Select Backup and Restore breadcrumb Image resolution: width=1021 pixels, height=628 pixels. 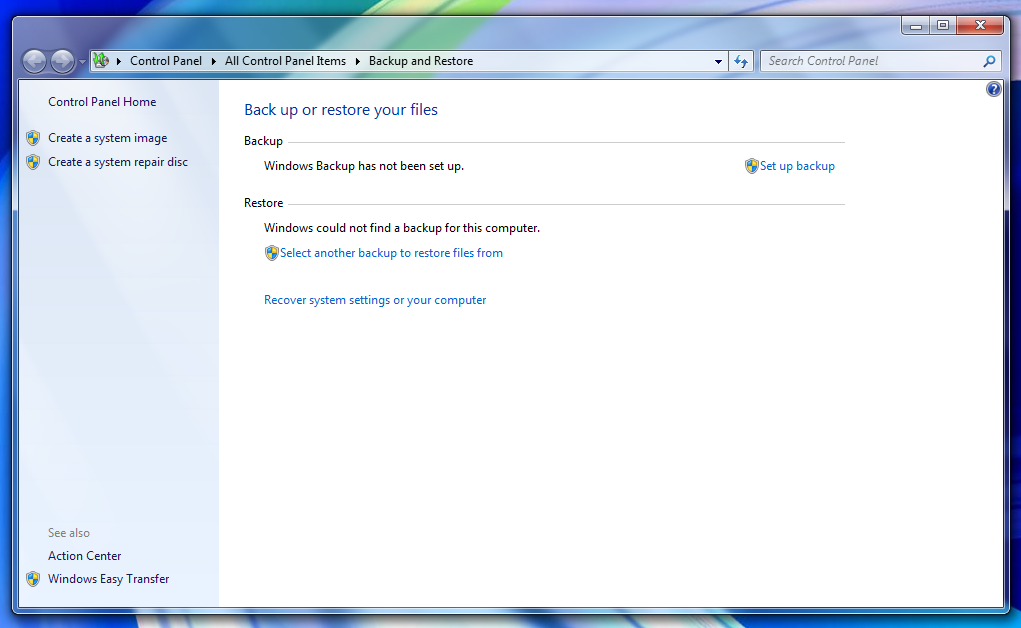click(421, 61)
